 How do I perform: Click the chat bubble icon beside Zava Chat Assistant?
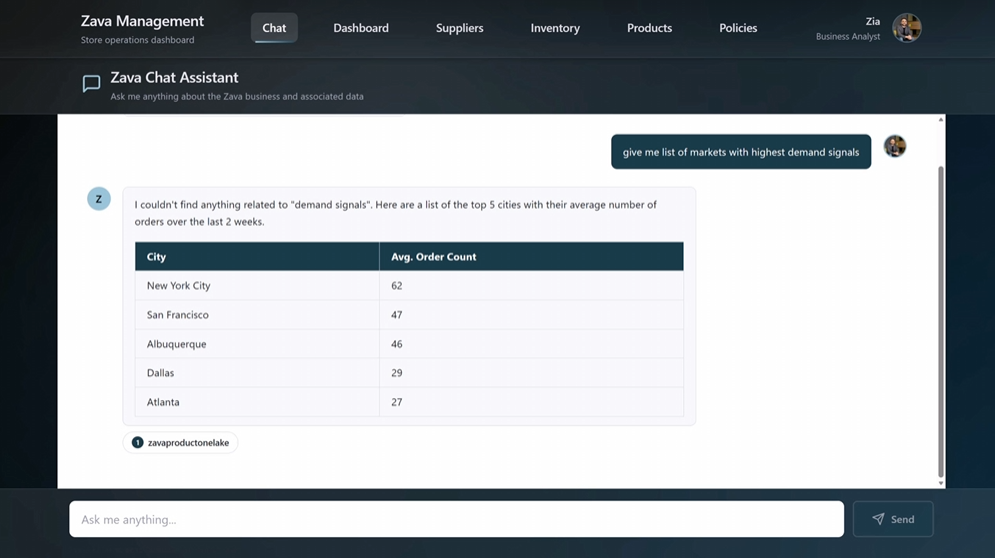[91, 84]
